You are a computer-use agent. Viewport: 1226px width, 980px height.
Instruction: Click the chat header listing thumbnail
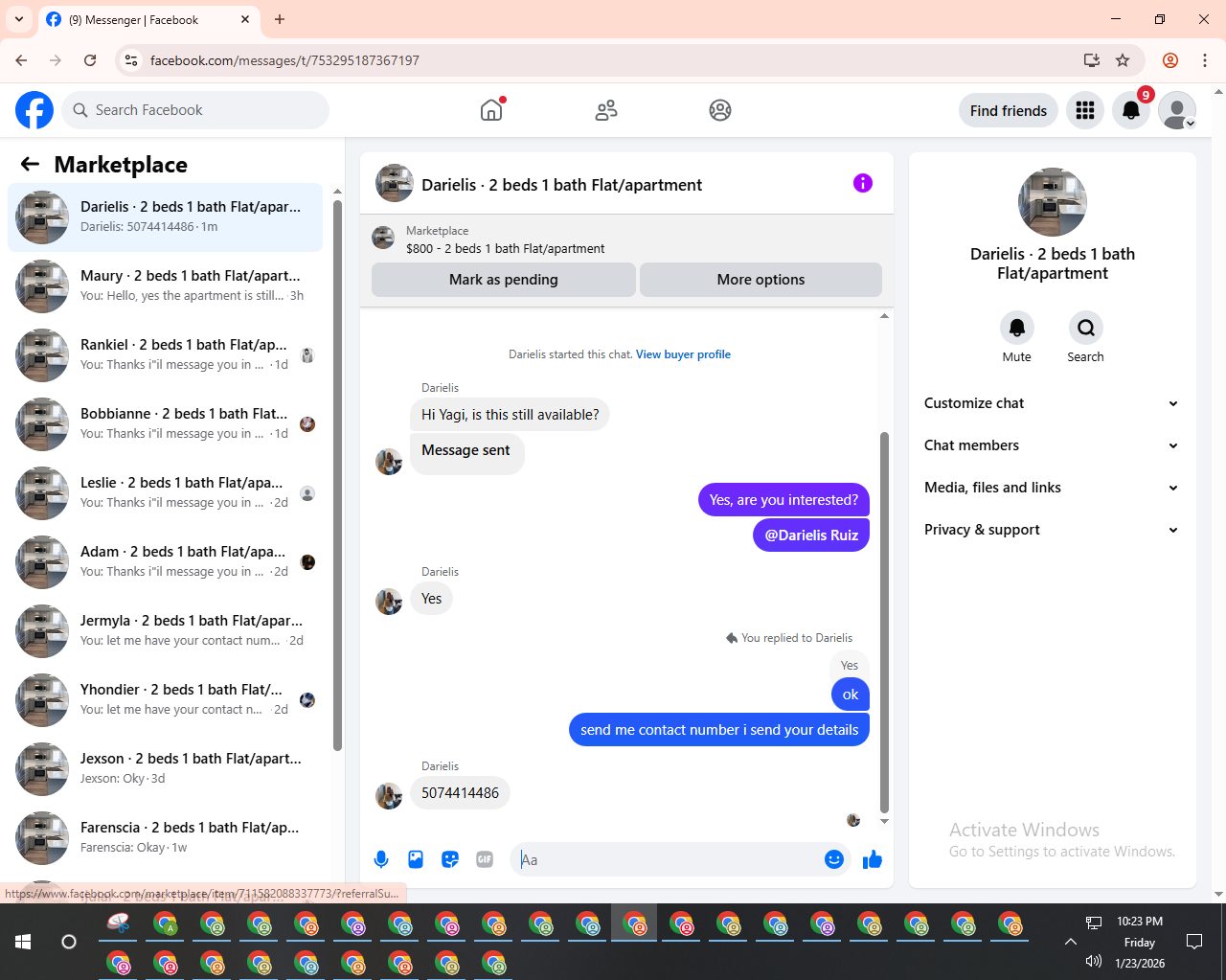pos(395,183)
